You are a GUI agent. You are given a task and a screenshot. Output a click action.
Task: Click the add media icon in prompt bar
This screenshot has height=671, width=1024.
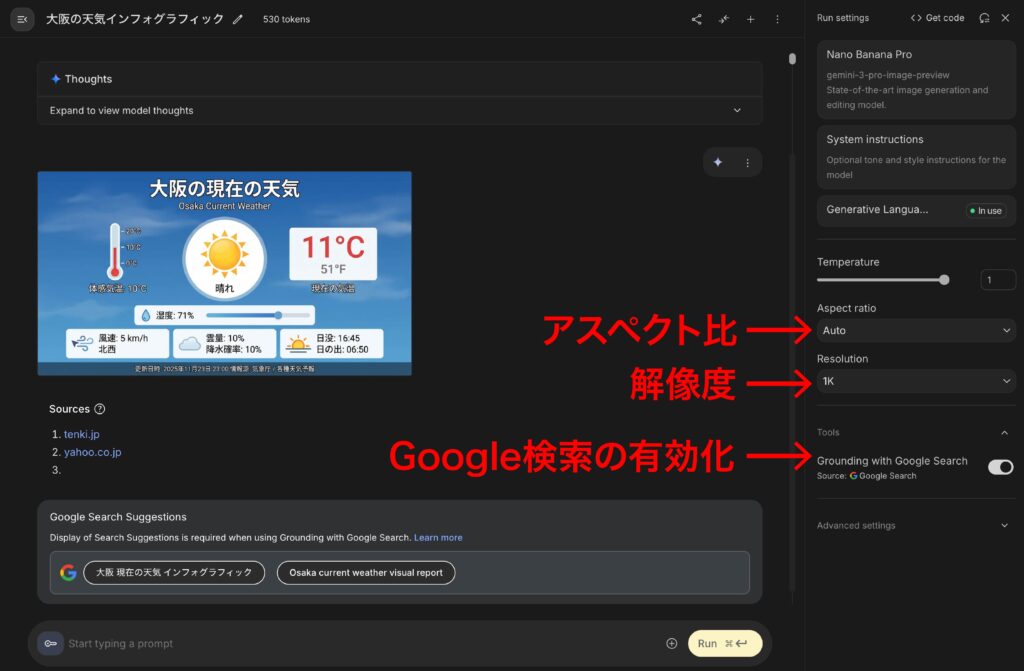coord(671,643)
